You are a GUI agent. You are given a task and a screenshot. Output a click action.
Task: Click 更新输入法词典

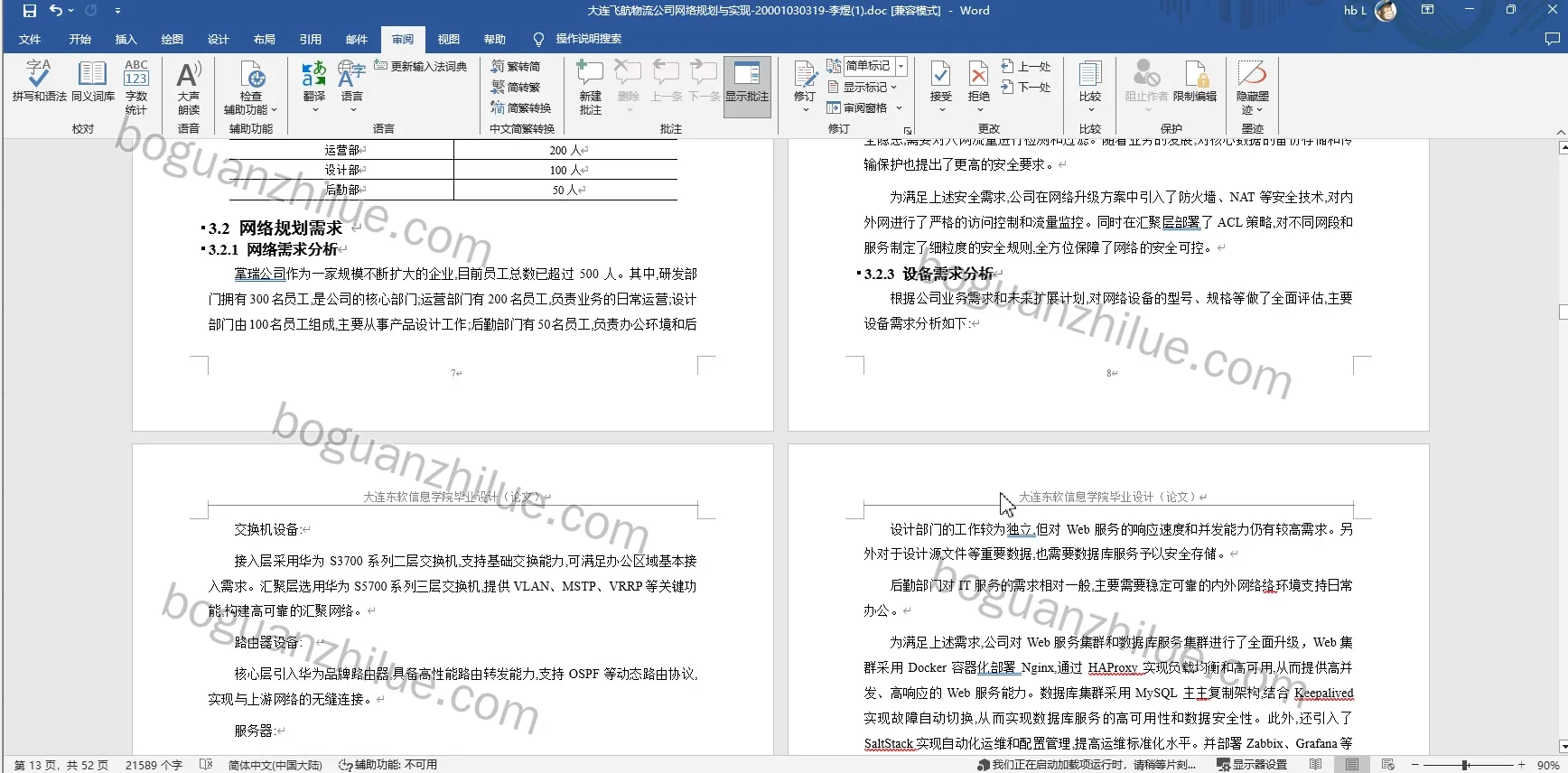tap(421, 66)
